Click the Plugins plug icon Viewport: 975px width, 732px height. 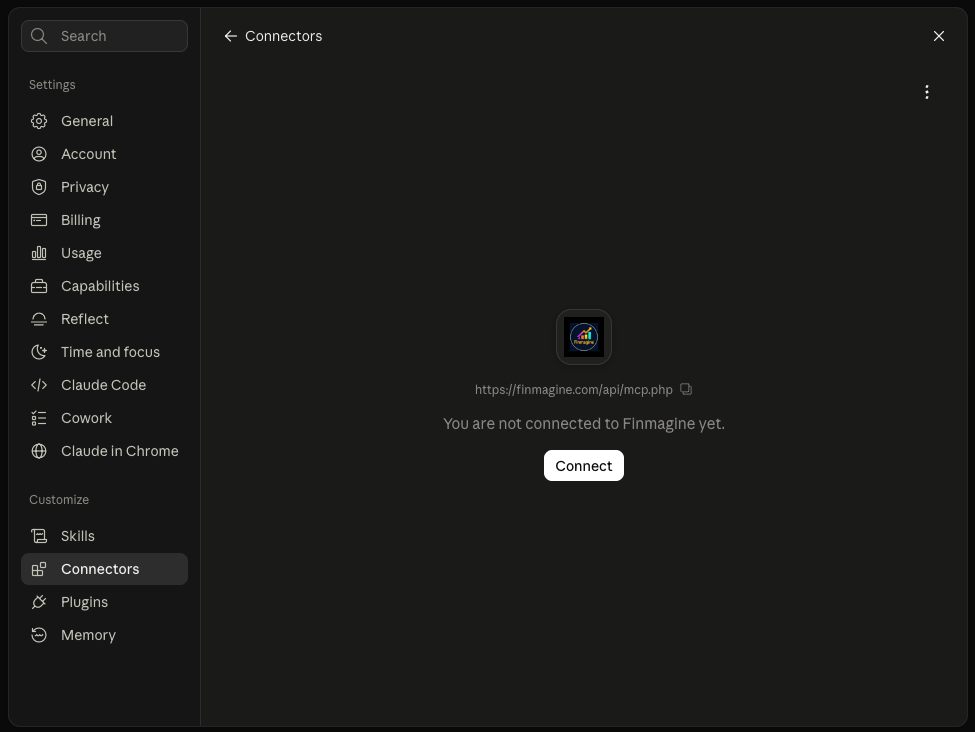click(x=39, y=601)
